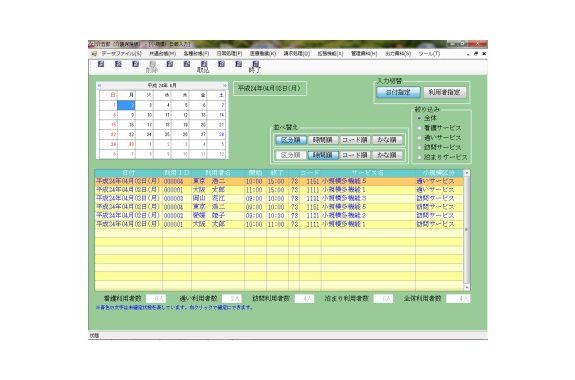Image resolution: width=575 pixels, height=380 pixels.
Task: Select the 看護サービス radio button
Action: [x=419, y=128]
